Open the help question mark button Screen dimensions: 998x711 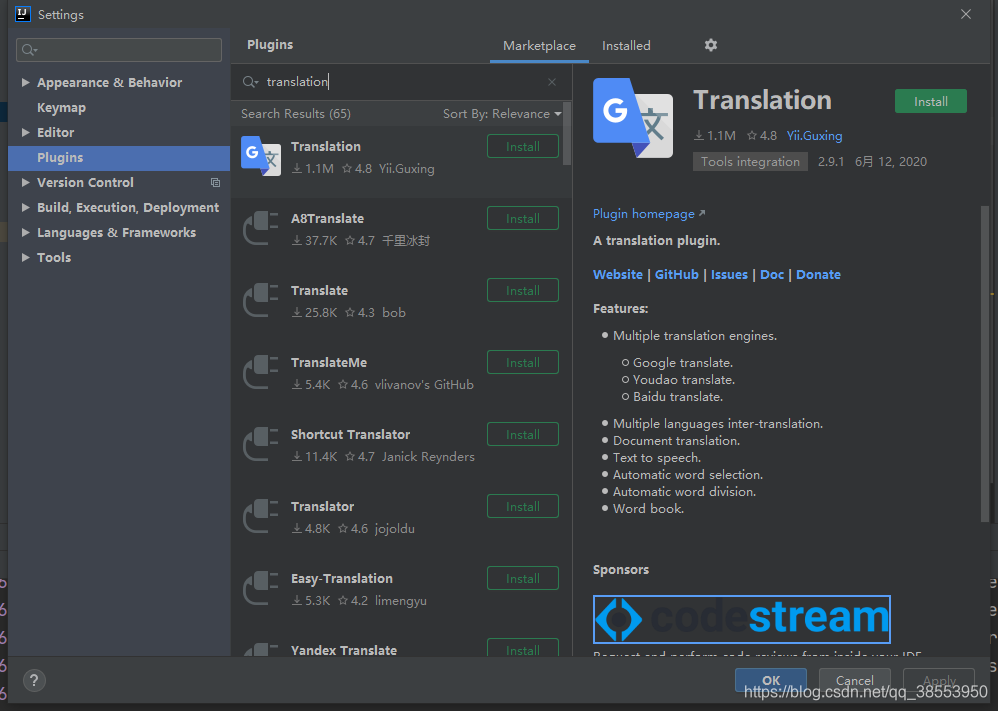pyautogui.click(x=34, y=680)
